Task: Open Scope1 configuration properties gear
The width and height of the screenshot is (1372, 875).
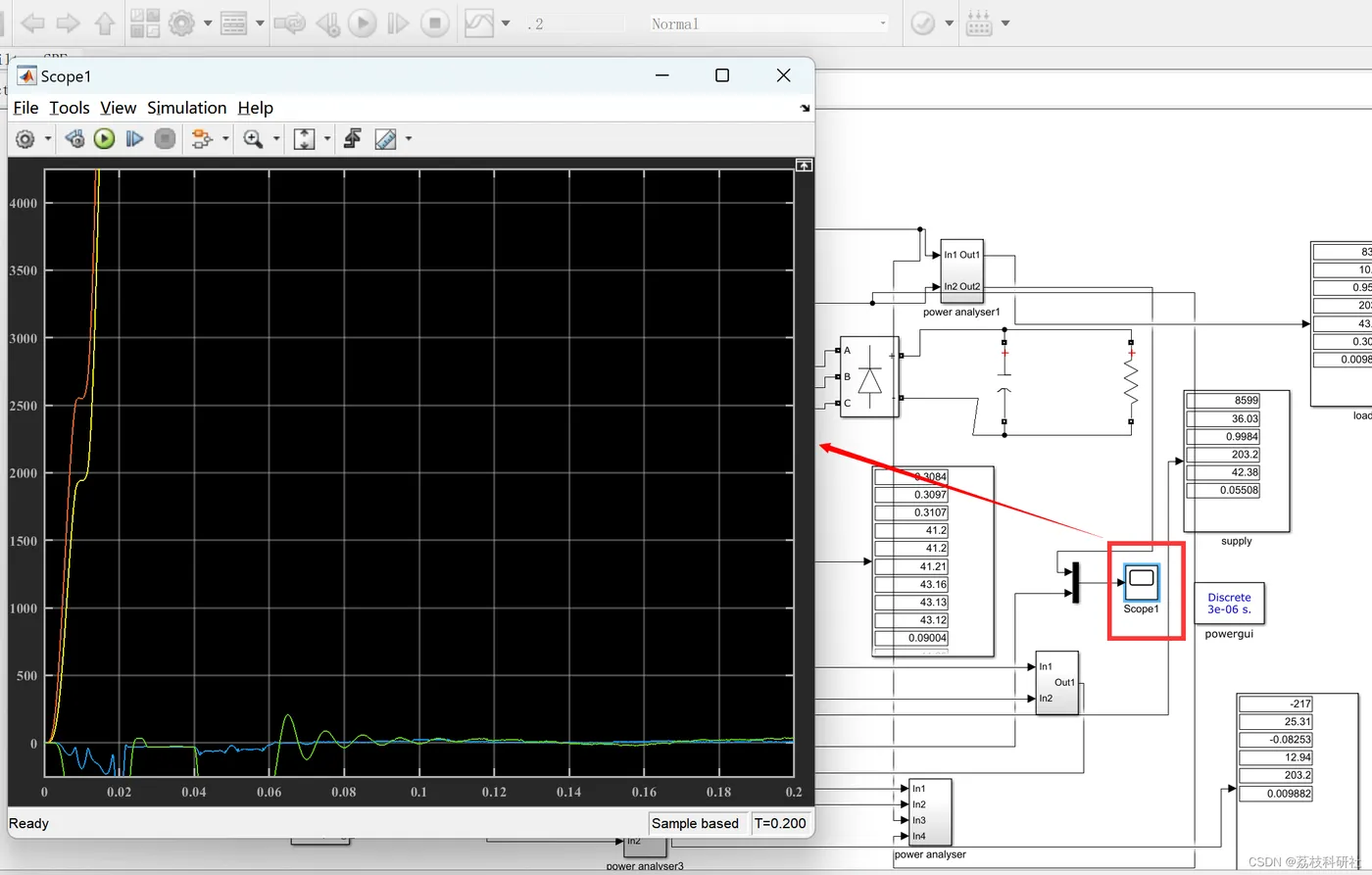Action: pos(24,139)
